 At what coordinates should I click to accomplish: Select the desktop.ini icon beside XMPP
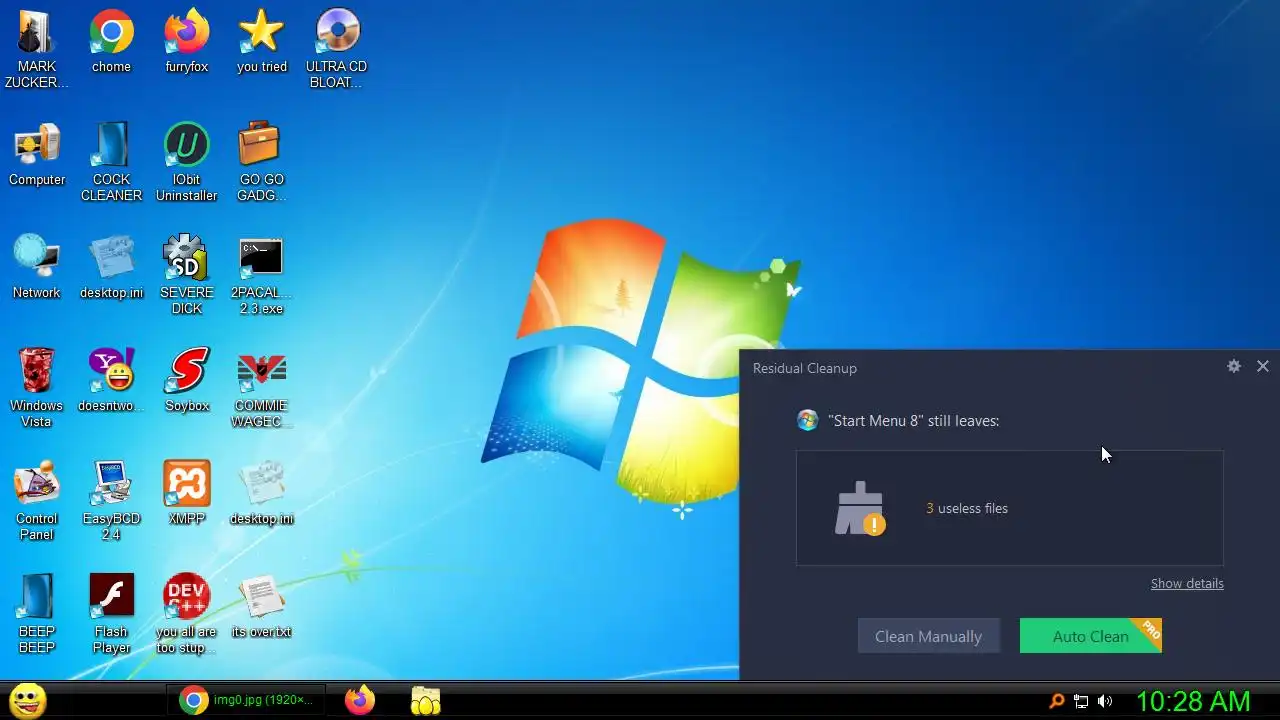pos(261,494)
